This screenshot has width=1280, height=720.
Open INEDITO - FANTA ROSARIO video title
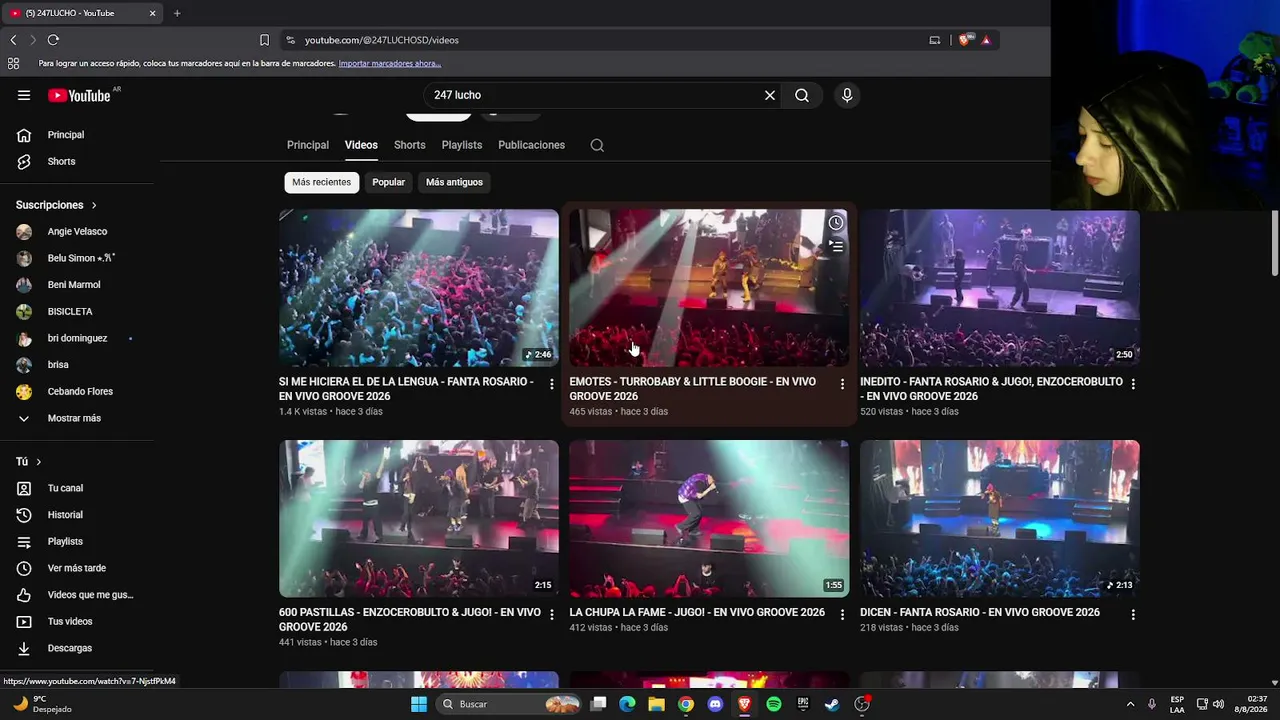(x=991, y=389)
